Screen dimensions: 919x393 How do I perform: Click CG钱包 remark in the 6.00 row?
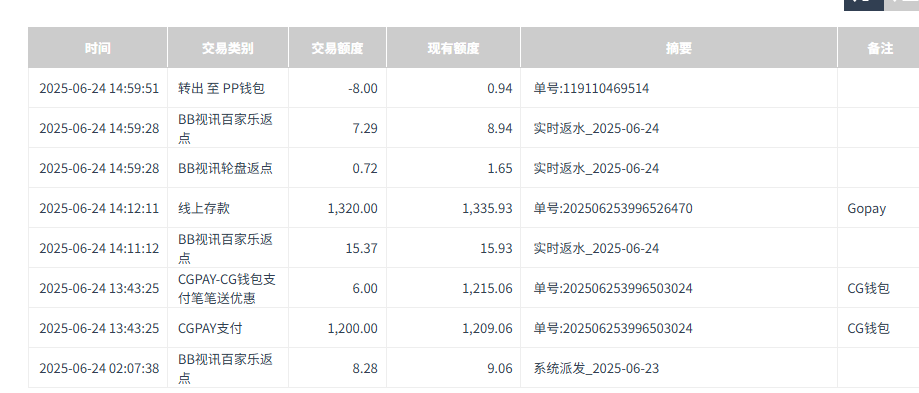pos(869,289)
